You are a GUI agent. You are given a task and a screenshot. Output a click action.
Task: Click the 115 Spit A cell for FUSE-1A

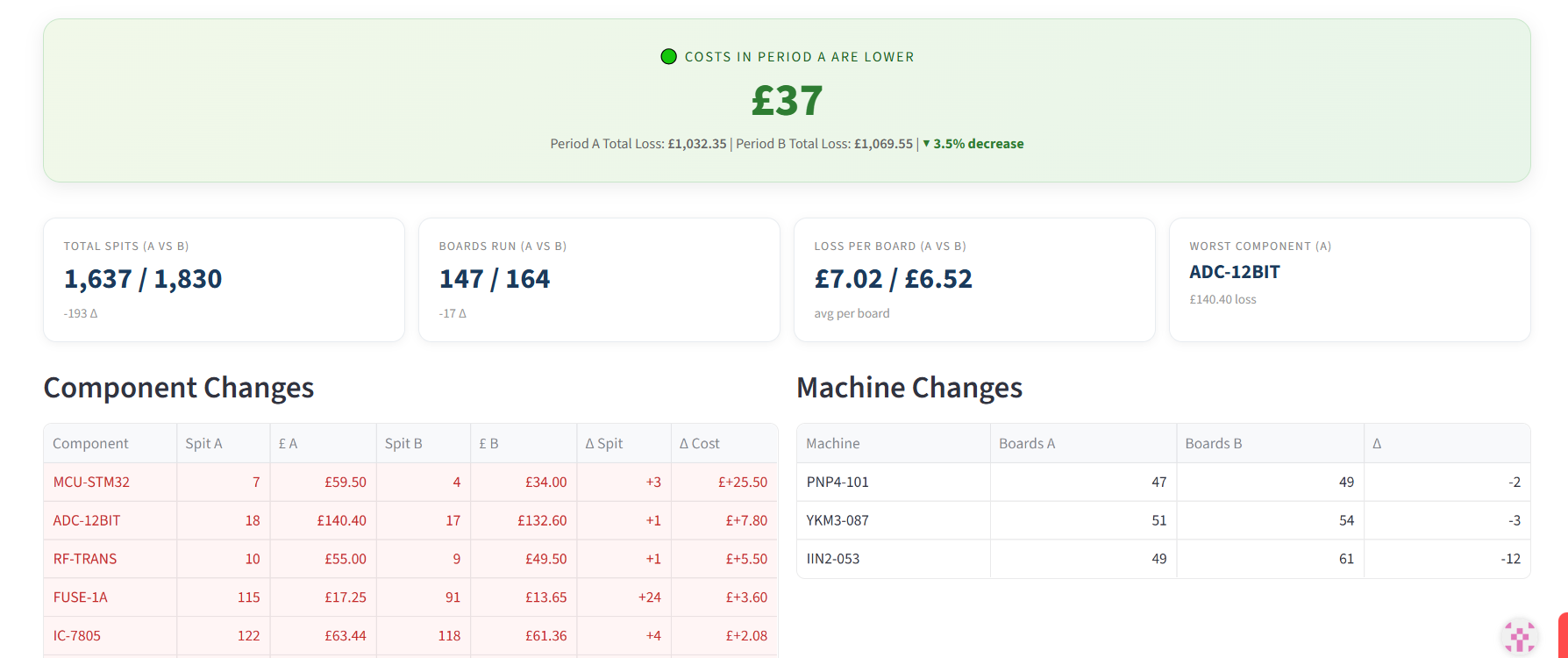223,597
